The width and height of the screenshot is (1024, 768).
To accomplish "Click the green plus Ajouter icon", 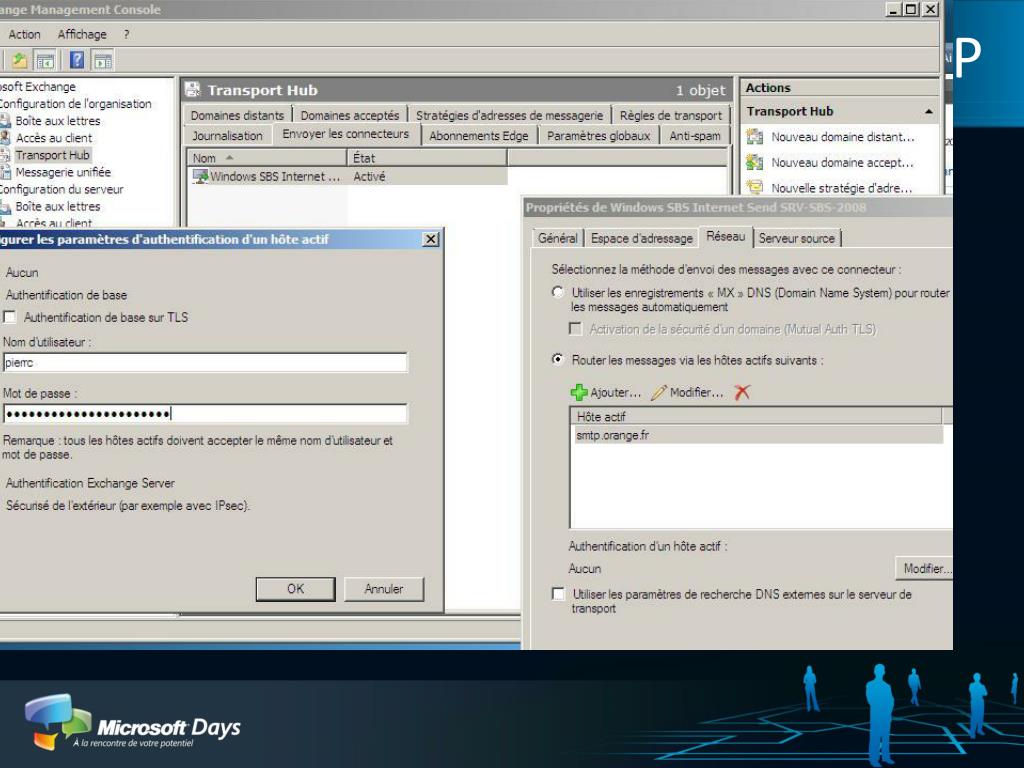I will (x=579, y=392).
